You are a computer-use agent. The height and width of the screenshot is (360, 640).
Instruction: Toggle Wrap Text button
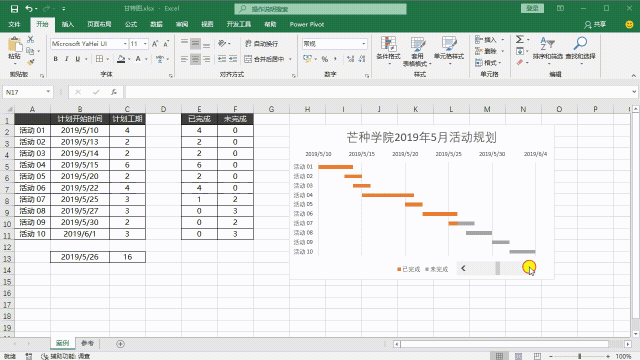point(262,44)
